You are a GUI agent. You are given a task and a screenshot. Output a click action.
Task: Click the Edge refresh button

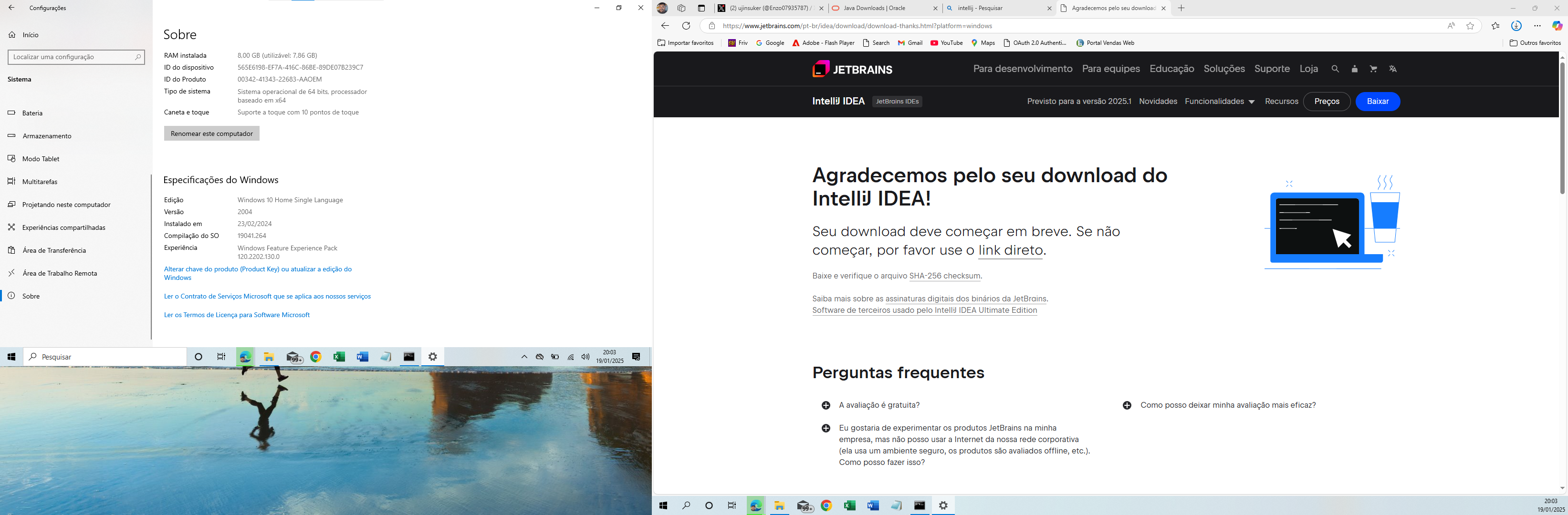pyautogui.click(x=686, y=26)
